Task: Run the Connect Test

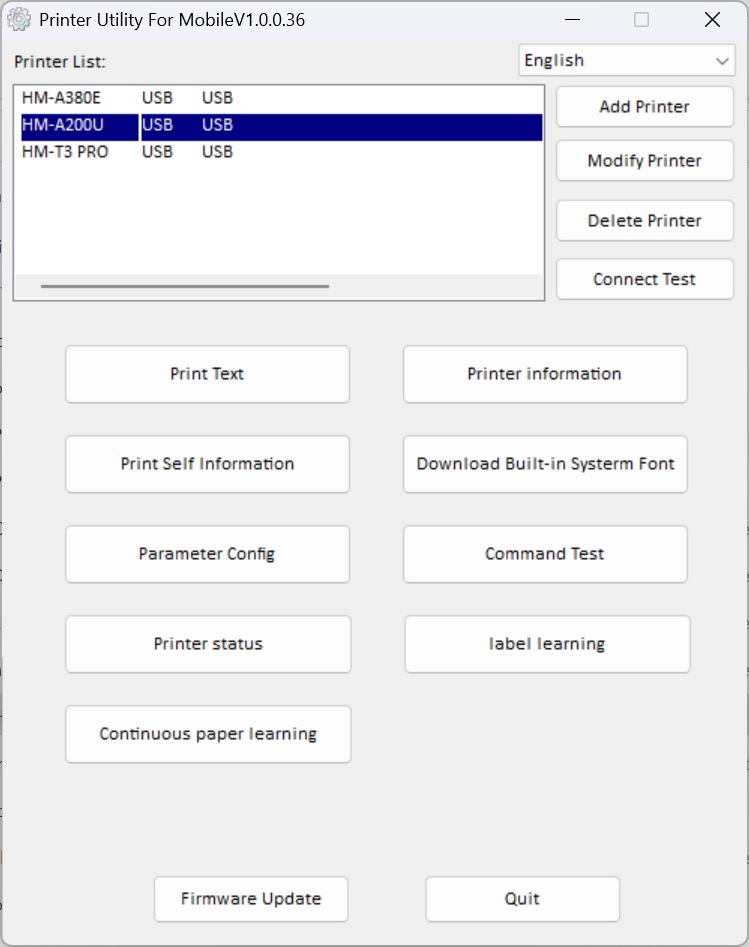Action: [x=644, y=279]
